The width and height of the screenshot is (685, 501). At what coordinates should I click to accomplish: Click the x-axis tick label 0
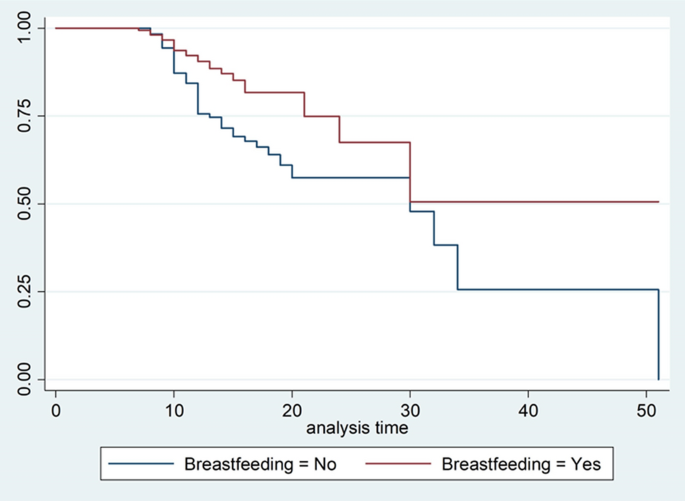[x=56, y=409]
